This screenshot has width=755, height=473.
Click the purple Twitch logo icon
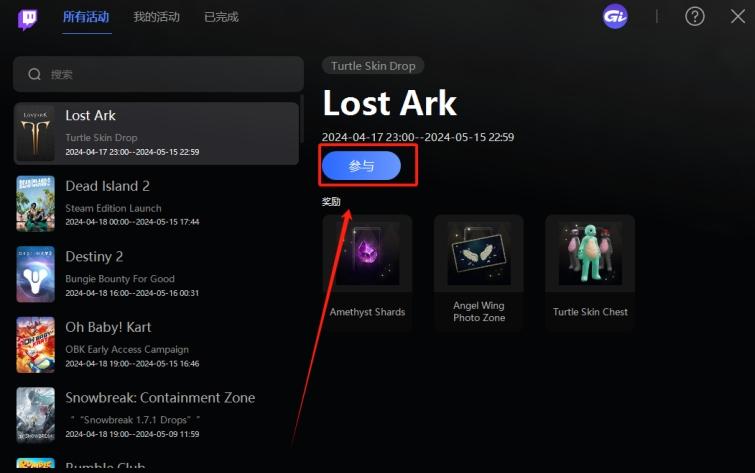click(x=27, y=19)
